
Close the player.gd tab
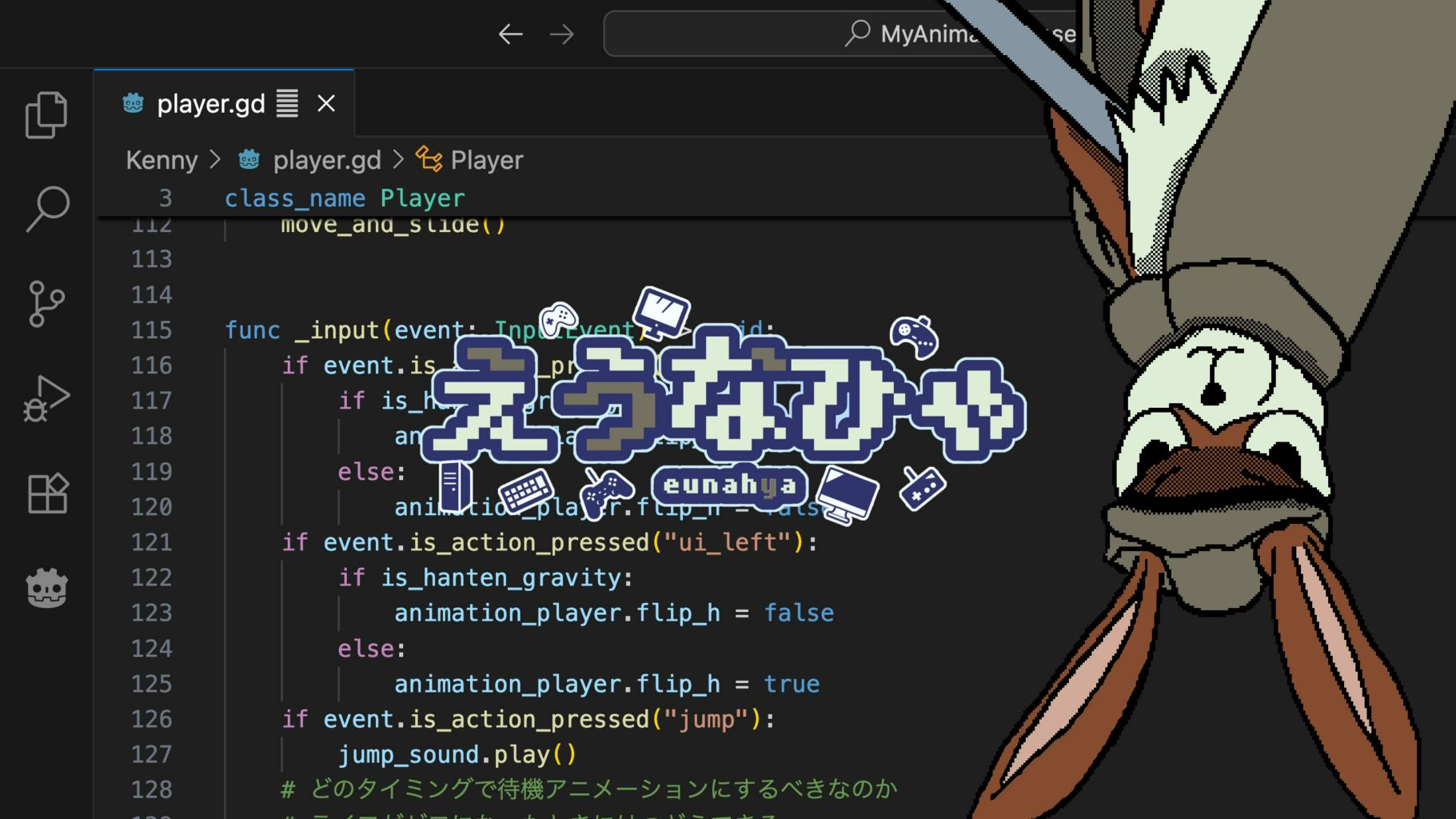(x=326, y=103)
